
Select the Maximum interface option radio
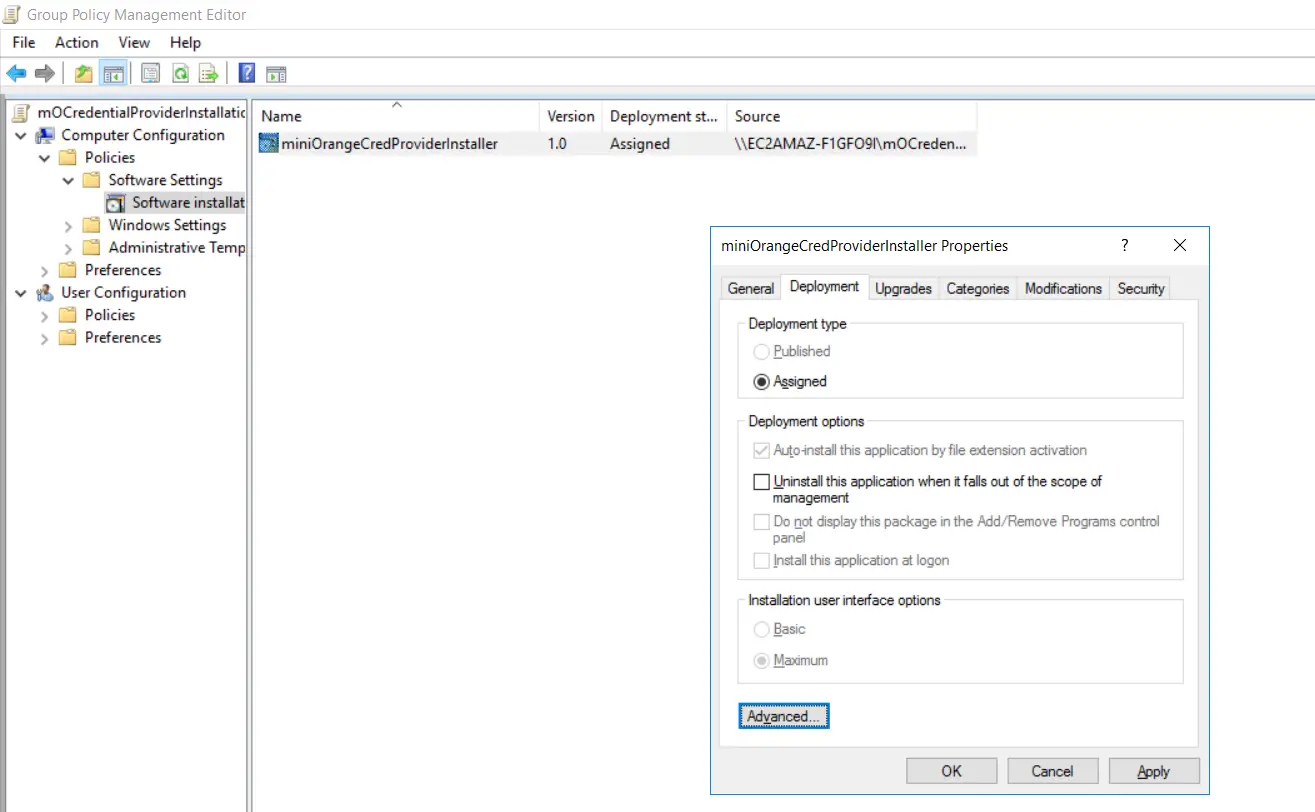762,661
